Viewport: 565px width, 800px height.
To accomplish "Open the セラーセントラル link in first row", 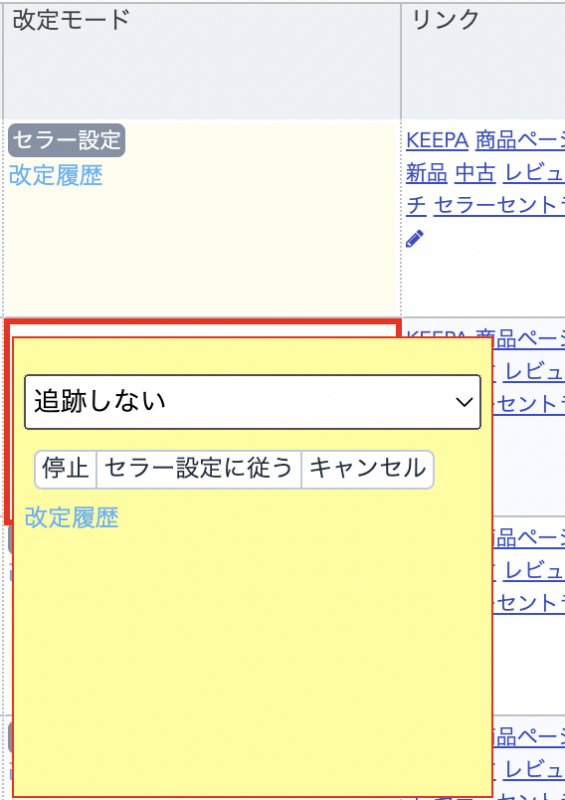I will click(499, 206).
